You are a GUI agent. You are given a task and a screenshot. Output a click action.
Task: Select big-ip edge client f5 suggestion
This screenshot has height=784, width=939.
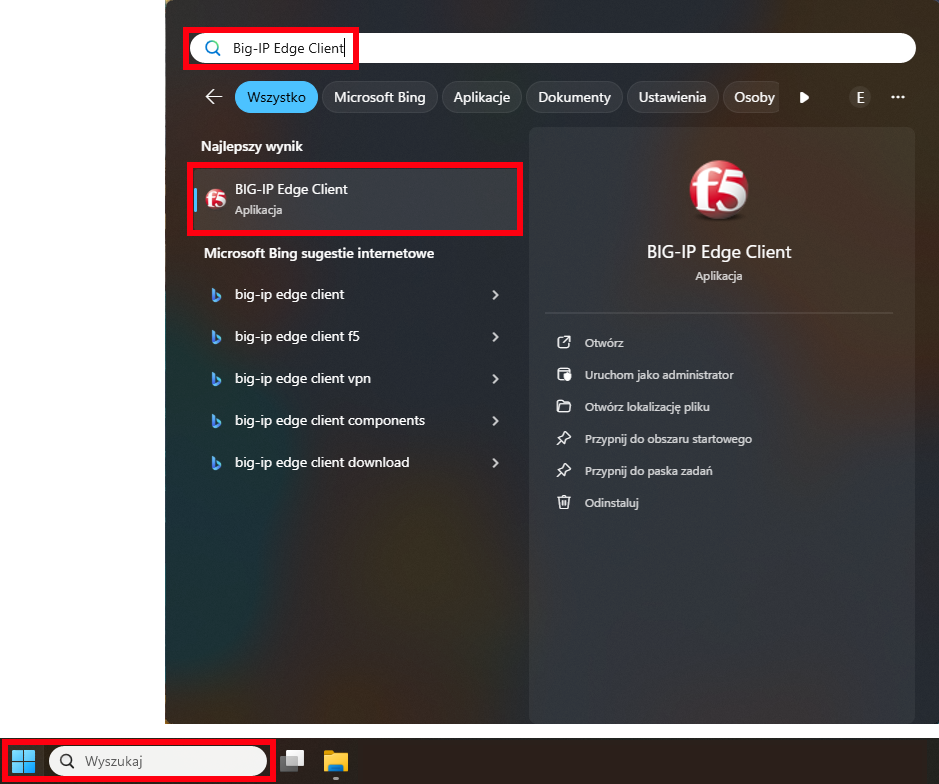[x=355, y=337]
